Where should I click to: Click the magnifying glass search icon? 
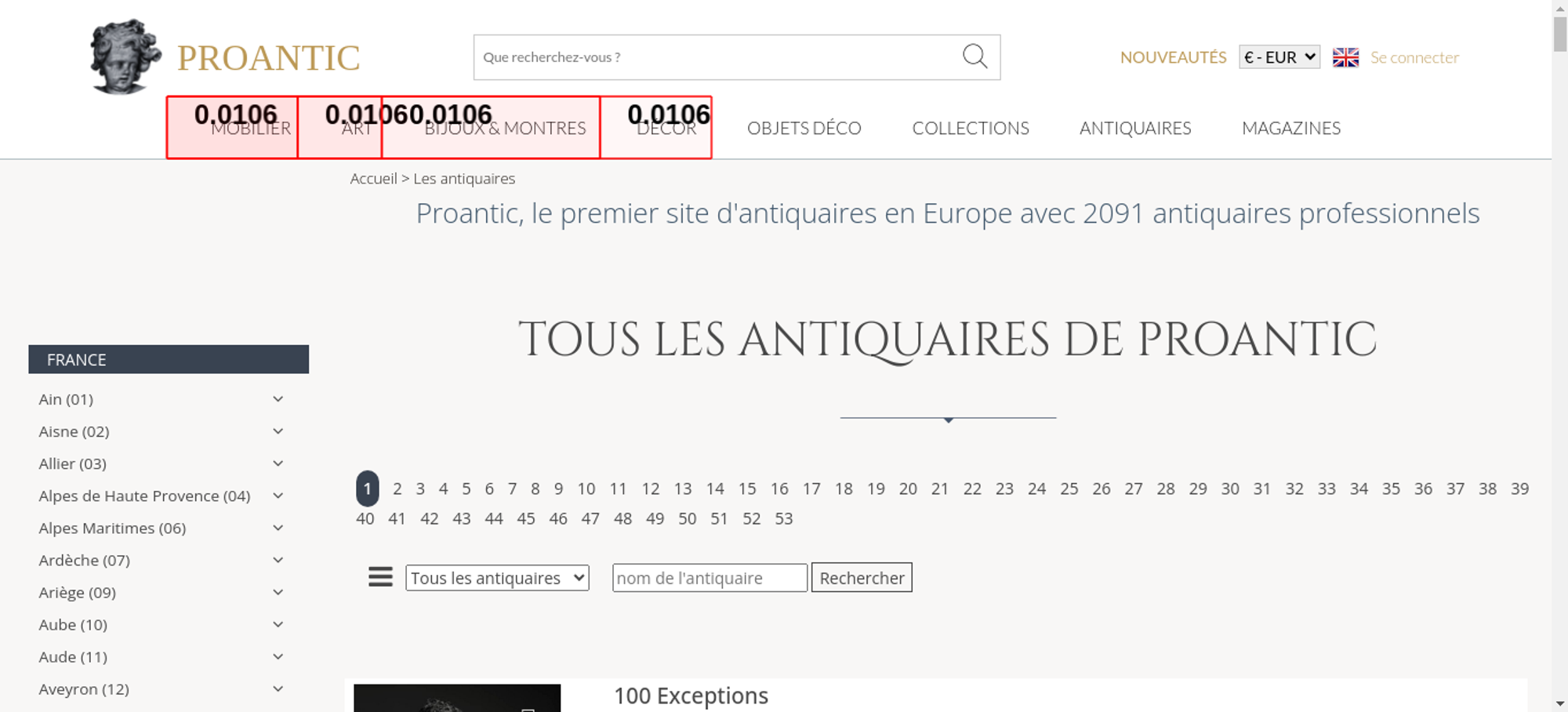pyautogui.click(x=975, y=56)
